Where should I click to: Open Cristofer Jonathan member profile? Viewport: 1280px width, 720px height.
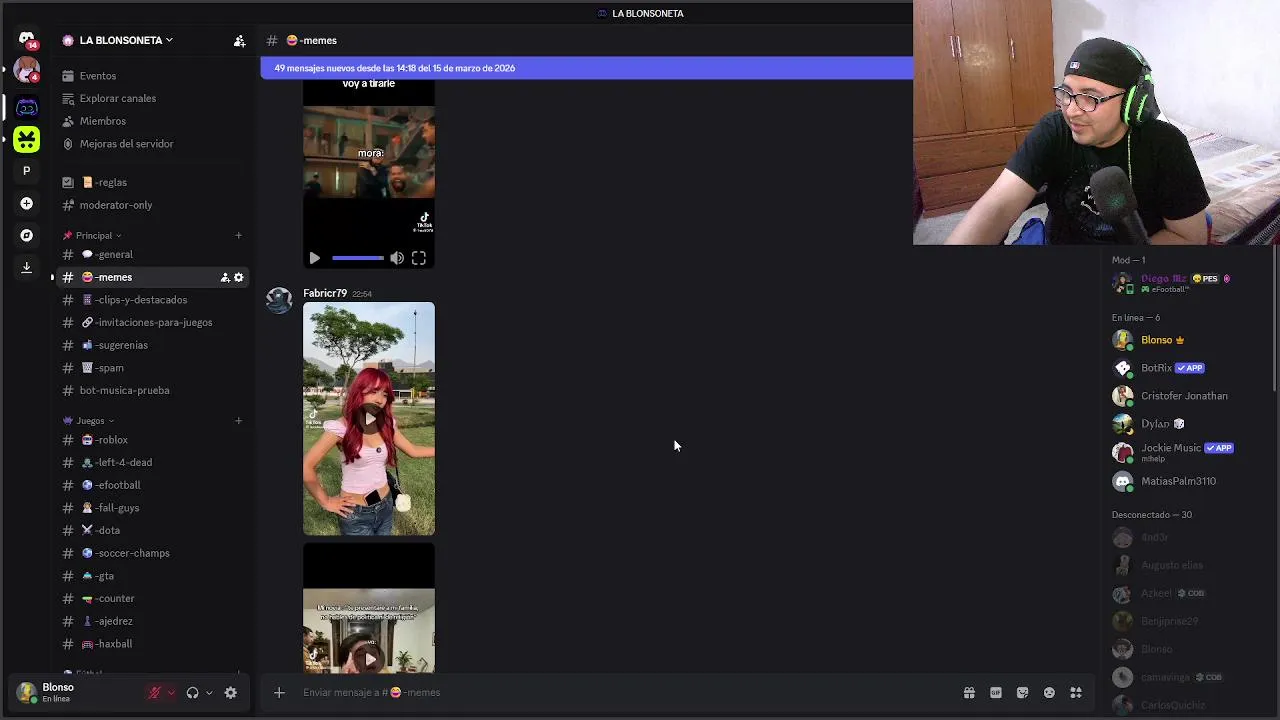(1190, 396)
